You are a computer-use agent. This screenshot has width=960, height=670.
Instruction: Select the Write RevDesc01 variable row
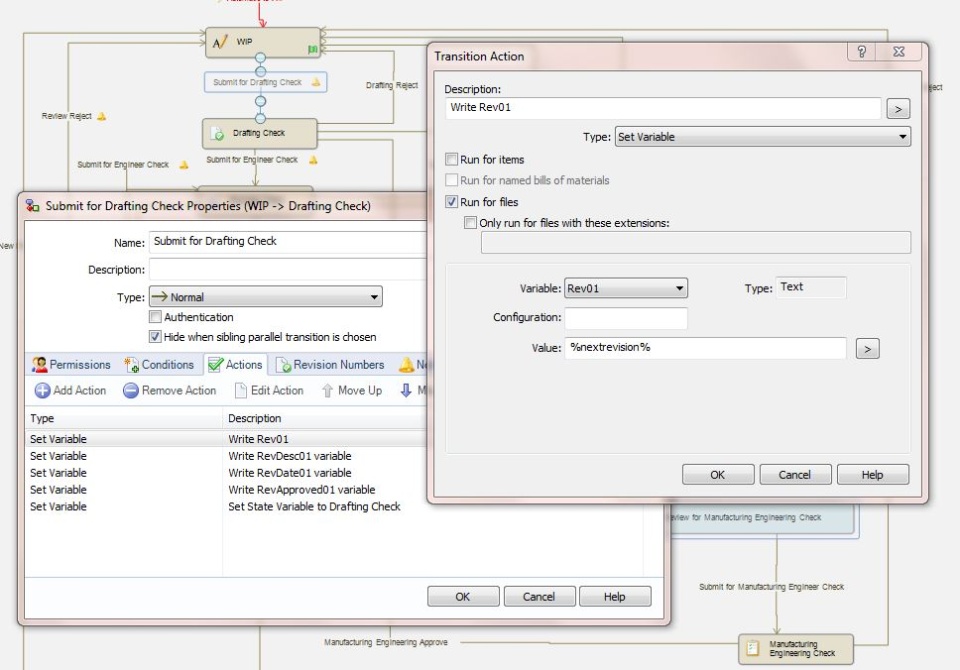pos(227,456)
